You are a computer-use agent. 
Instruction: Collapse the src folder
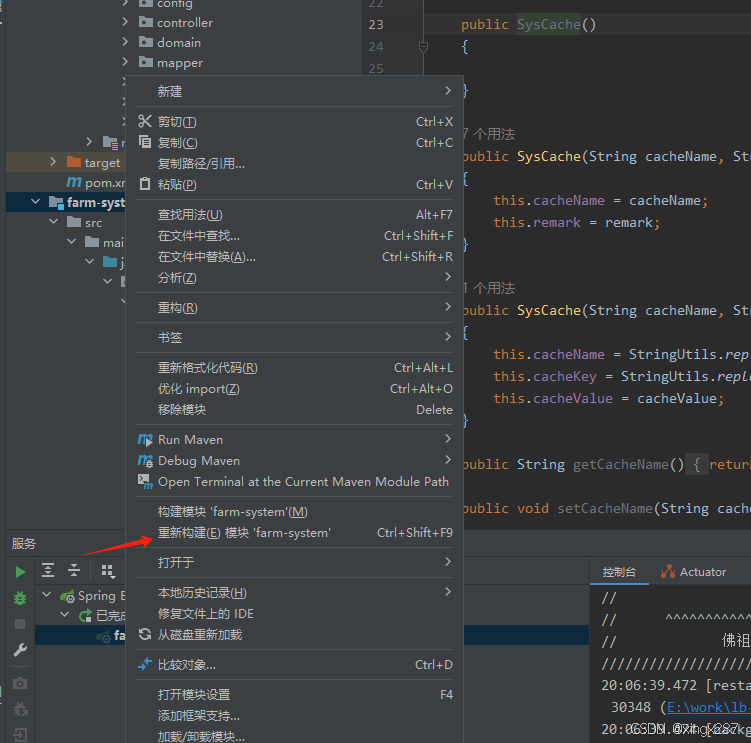54,222
